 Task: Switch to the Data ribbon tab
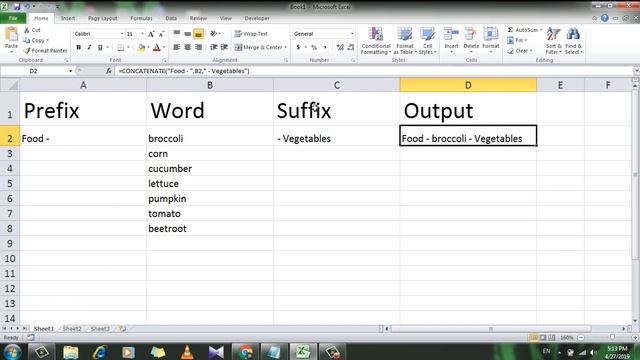(171, 18)
